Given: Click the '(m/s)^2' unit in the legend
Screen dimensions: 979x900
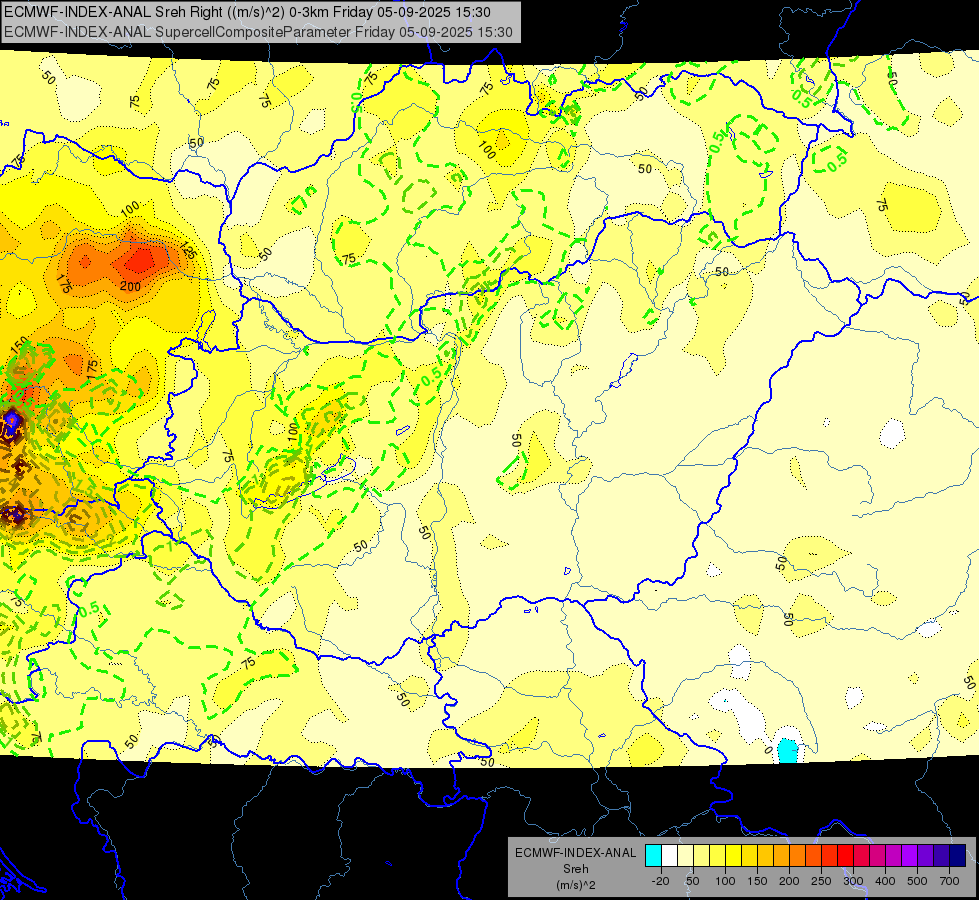Looking at the screenshot, I should (575, 885).
